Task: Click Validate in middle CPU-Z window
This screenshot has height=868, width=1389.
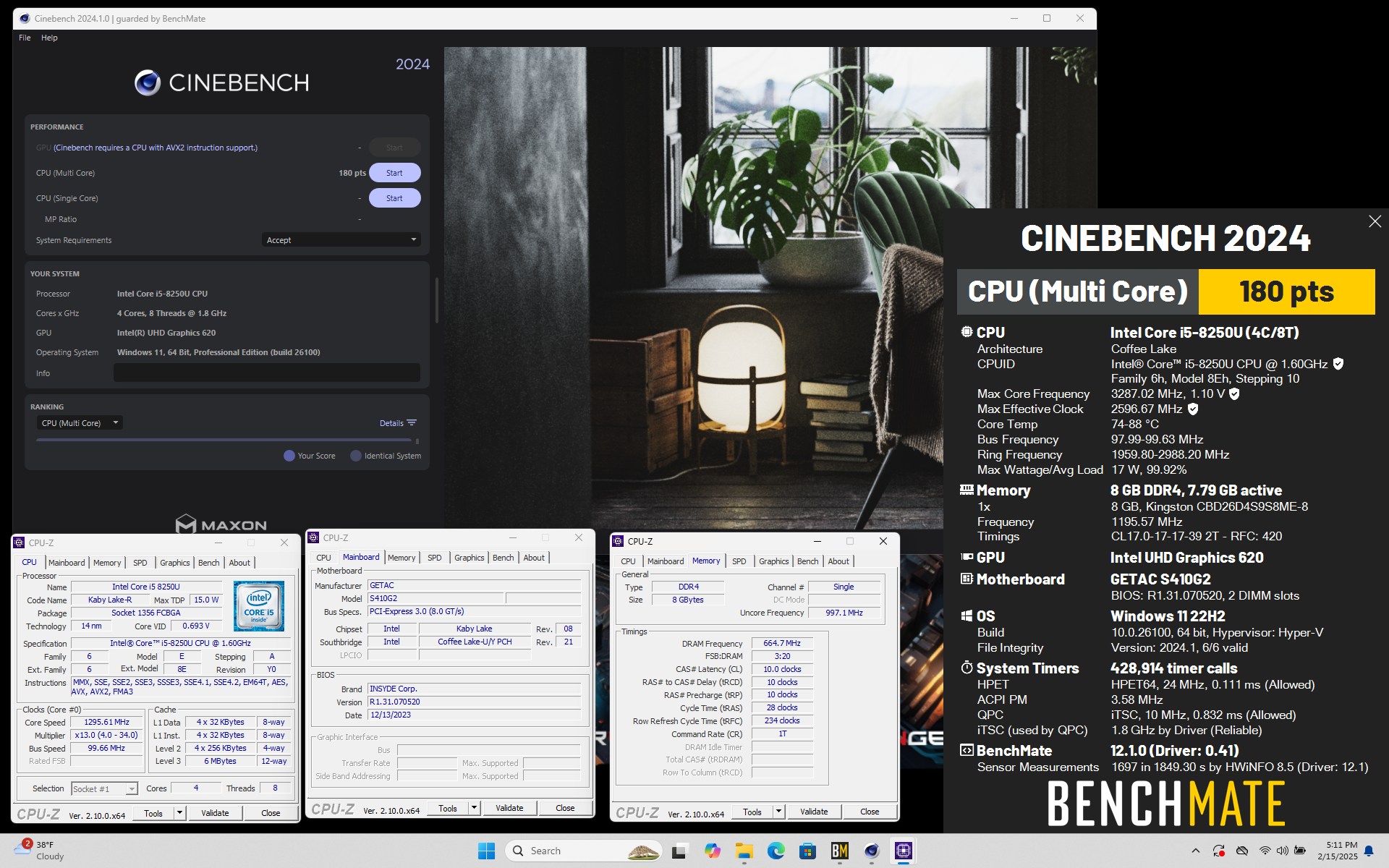Action: tap(509, 808)
